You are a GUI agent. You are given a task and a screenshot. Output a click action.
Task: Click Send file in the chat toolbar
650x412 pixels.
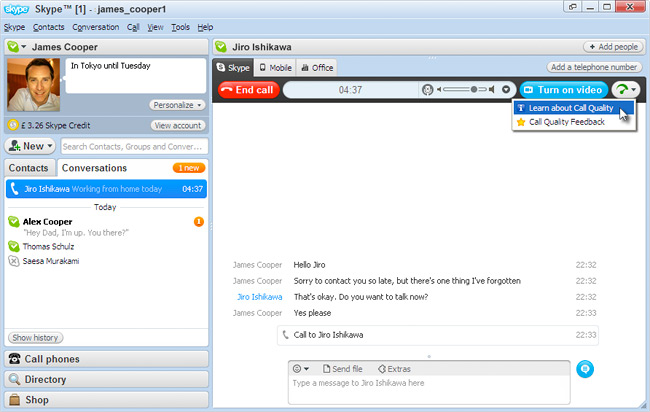342,368
